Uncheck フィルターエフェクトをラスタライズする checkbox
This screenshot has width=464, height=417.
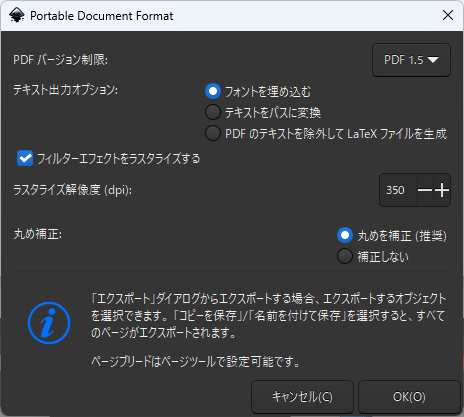25,158
